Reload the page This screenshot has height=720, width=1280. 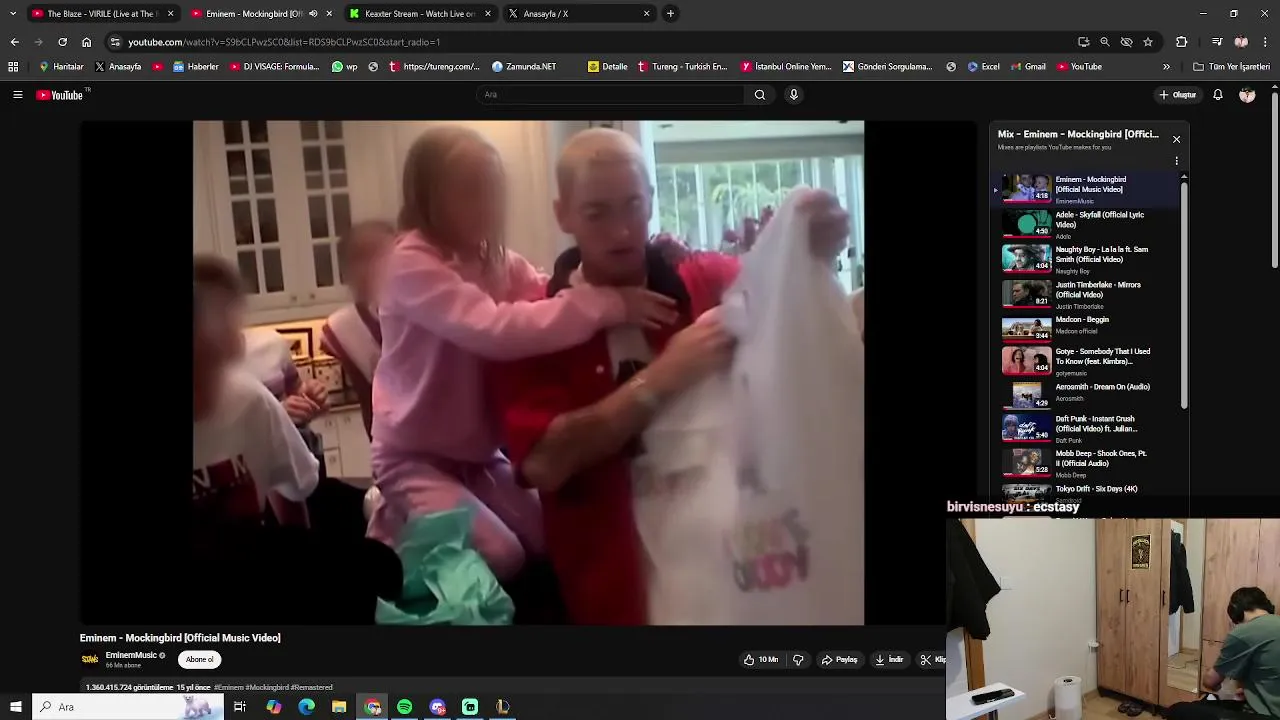click(62, 42)
